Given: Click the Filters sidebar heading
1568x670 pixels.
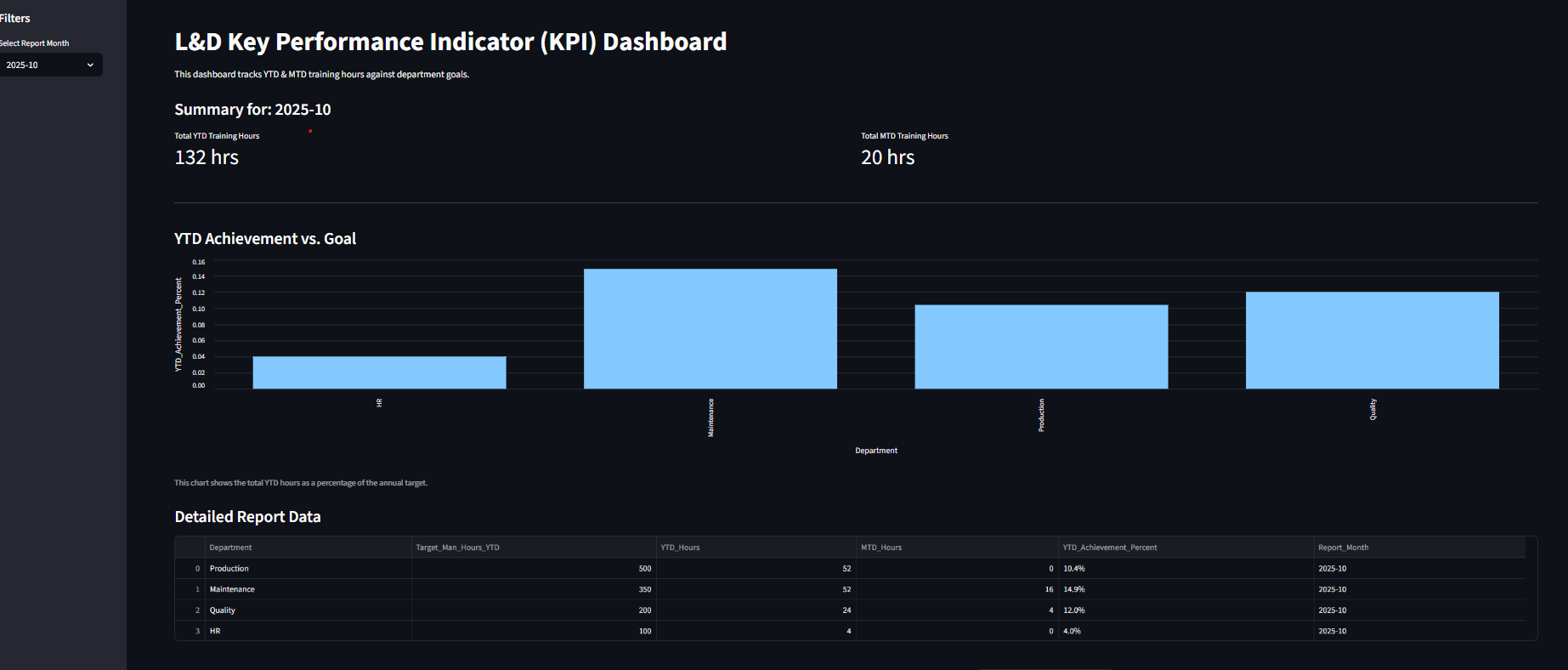Looking at the screenshot, I should pyautogui.click(x=15, y=18).
